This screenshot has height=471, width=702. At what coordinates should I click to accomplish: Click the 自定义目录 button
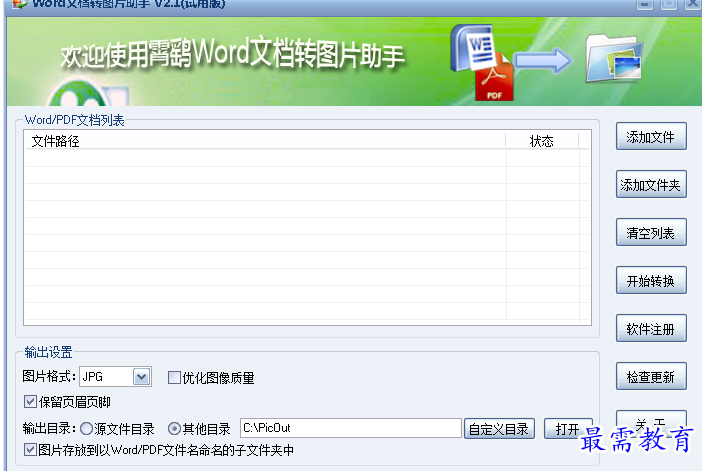coord(499,429)
